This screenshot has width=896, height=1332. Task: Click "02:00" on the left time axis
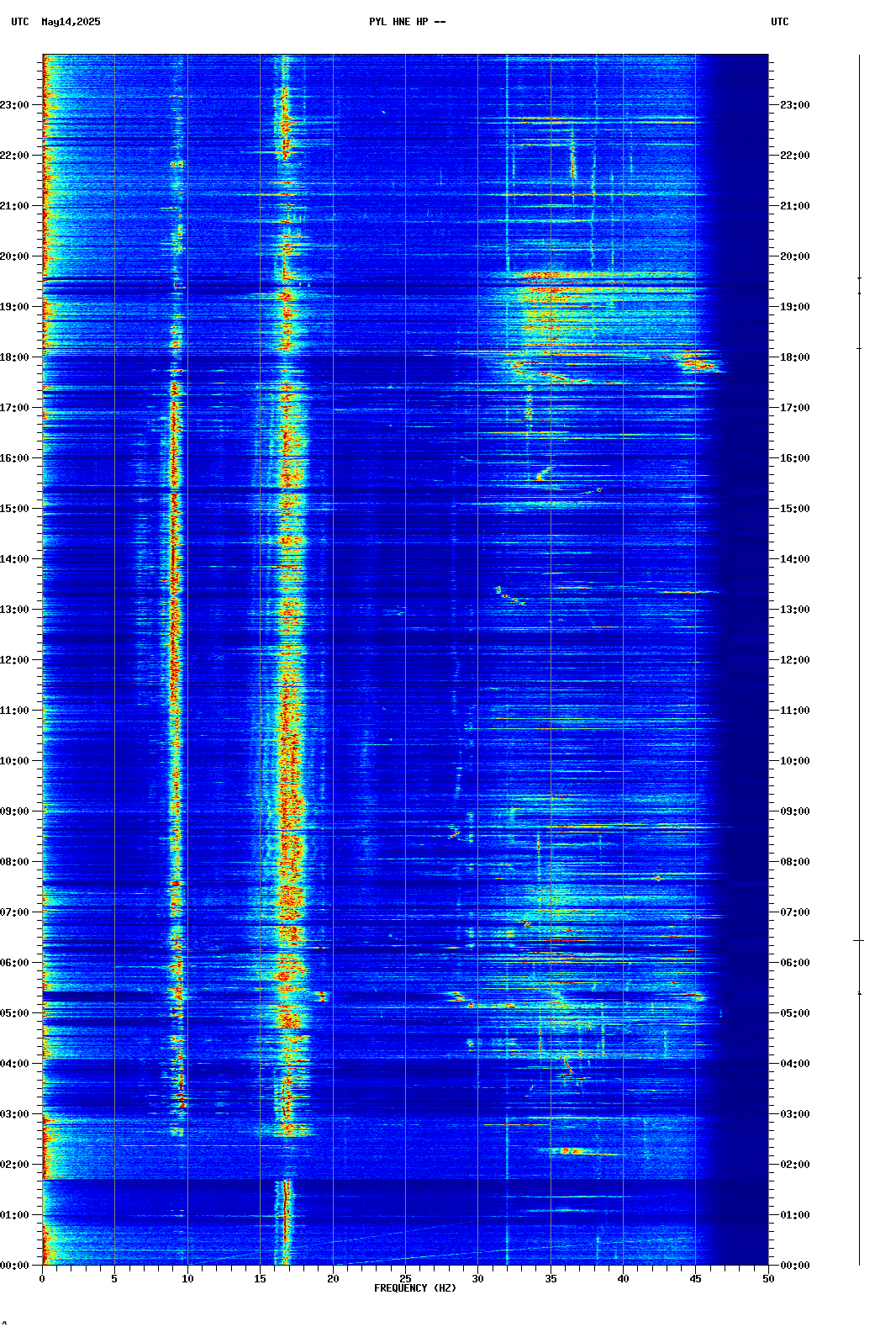point(14,1165)
